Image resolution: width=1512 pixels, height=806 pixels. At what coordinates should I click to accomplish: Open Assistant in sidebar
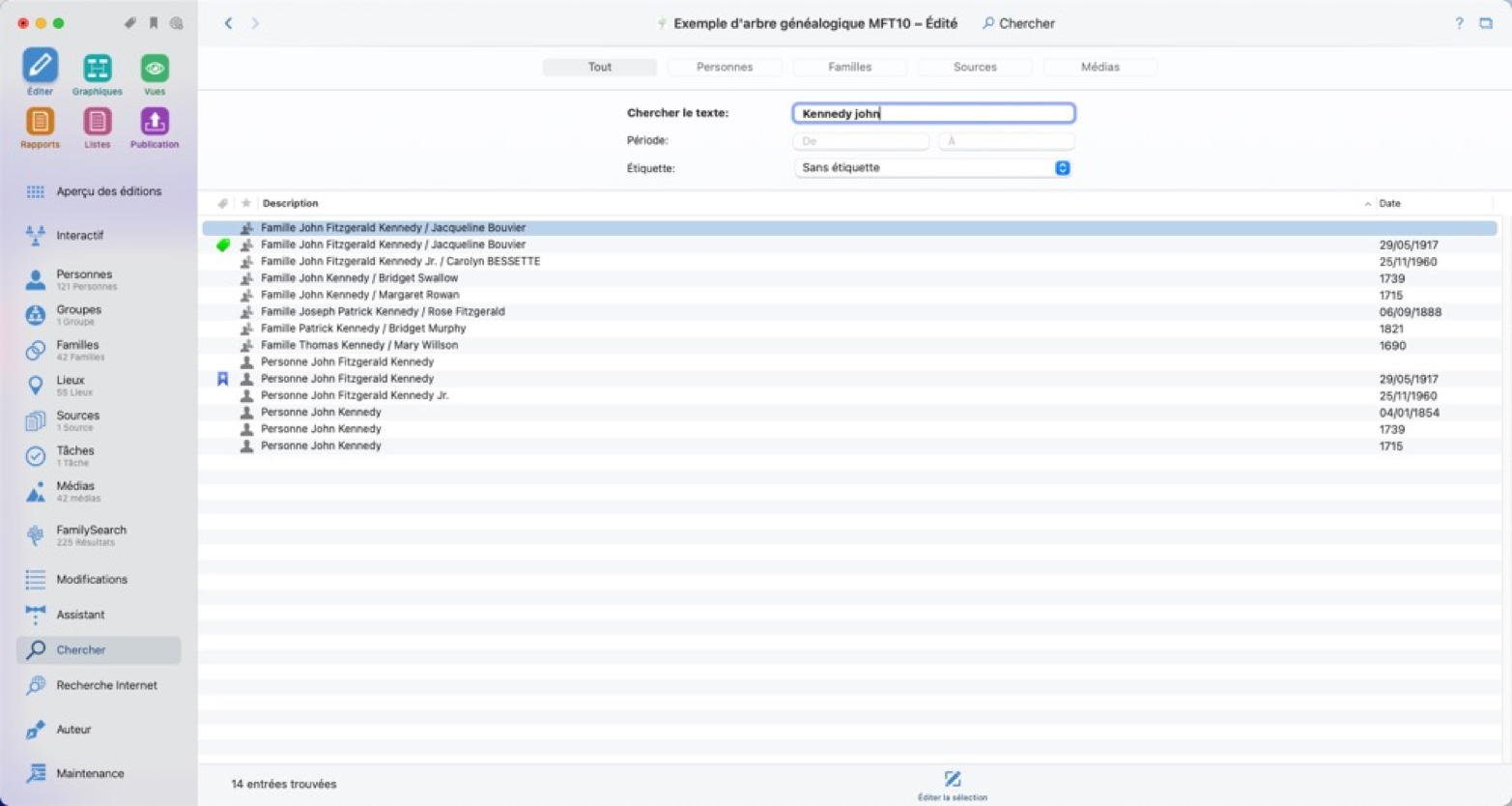(99, 615)
